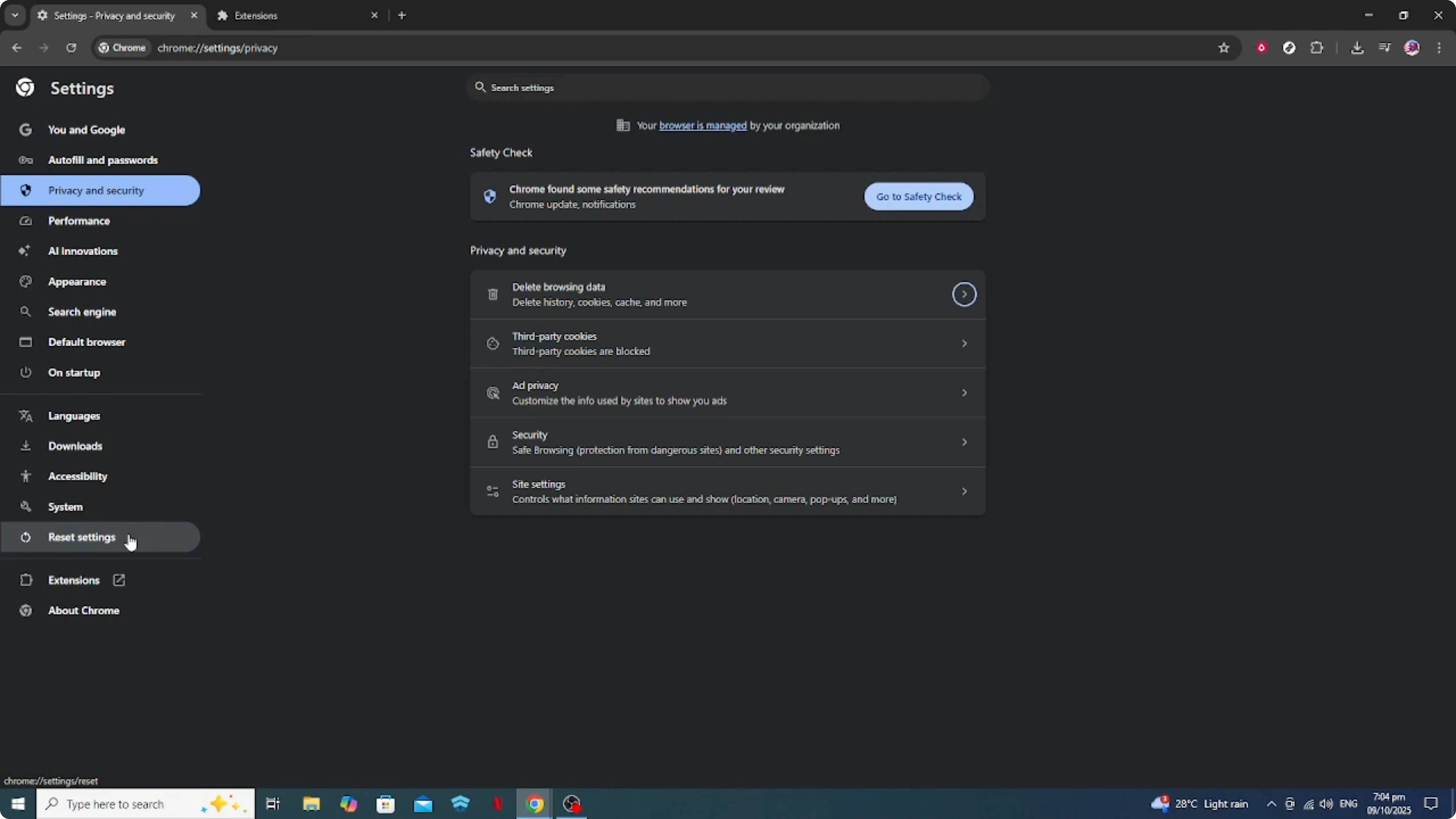Open AI Innovations settings
The image size is (1456, 819).
pyautogui.click(x=83, y=251)
